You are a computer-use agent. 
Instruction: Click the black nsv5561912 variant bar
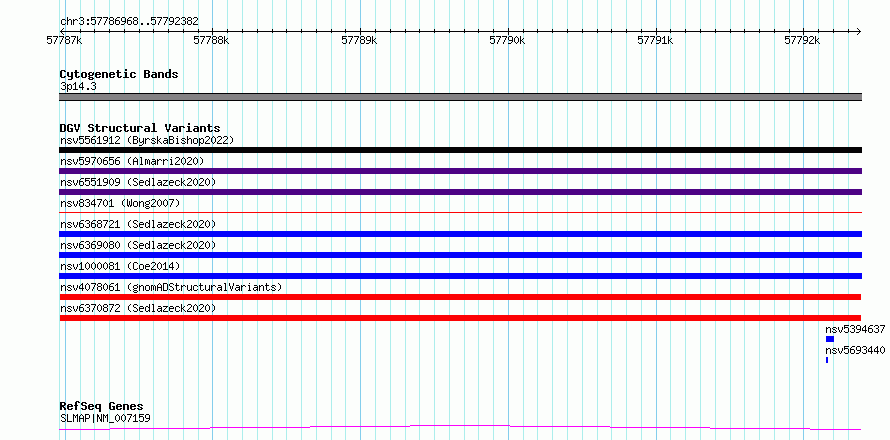point(460,150)
